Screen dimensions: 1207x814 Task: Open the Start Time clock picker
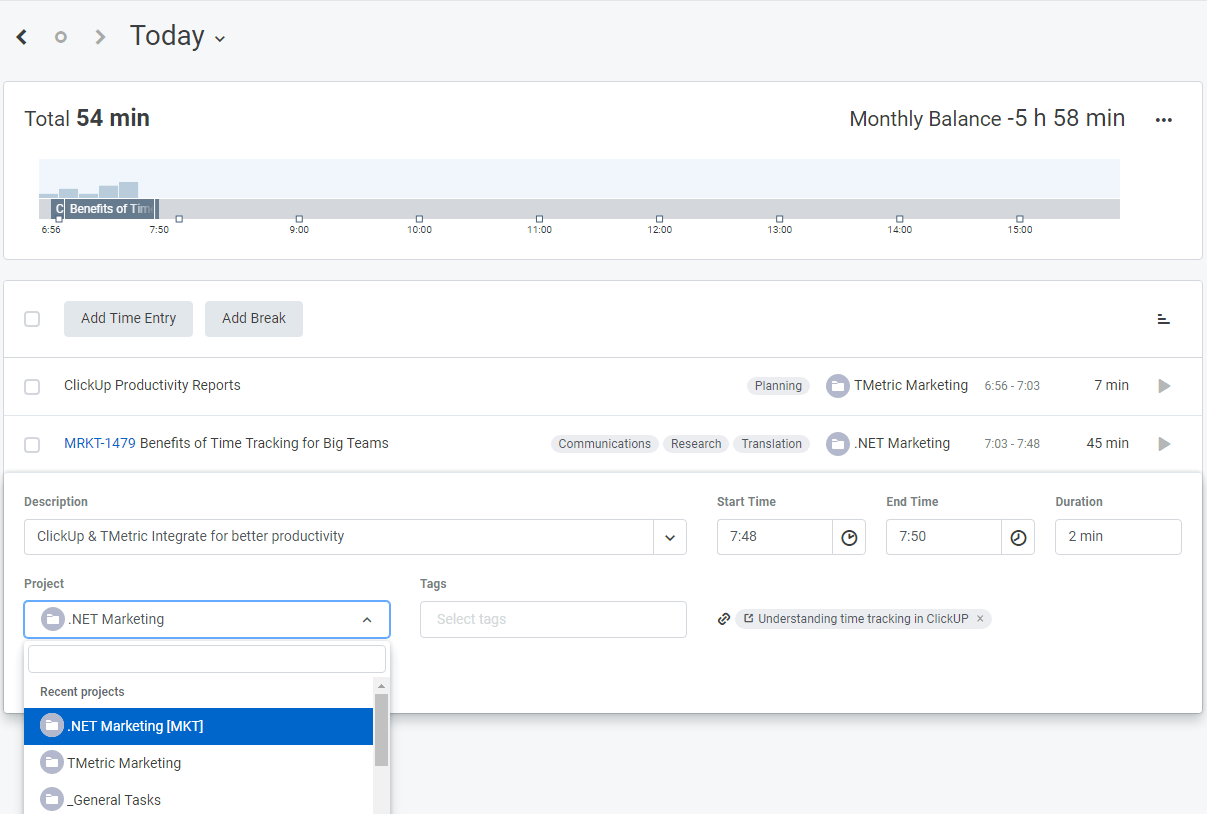pos(849,537)
